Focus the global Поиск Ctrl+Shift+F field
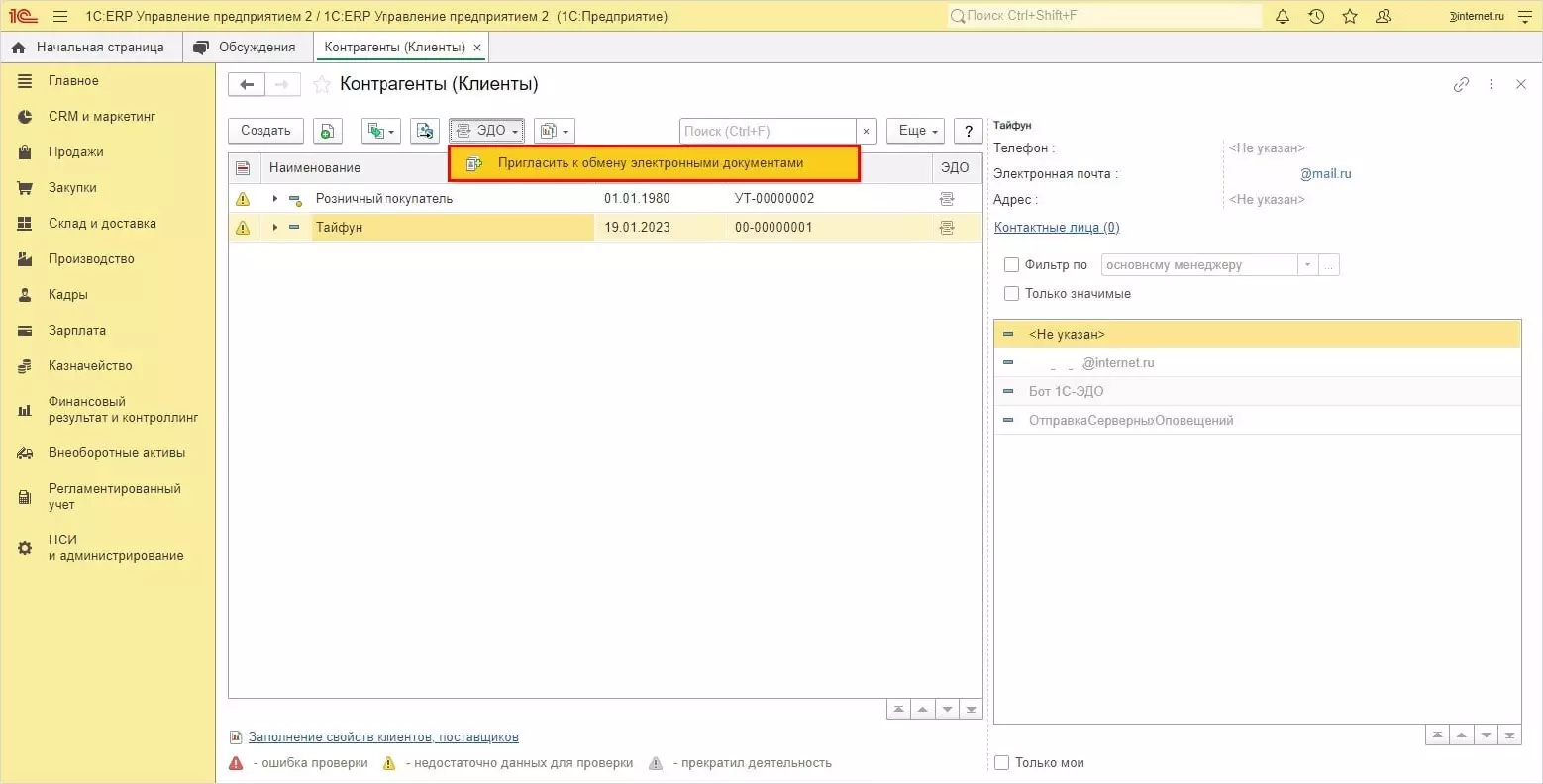 tap(1104, 16)
